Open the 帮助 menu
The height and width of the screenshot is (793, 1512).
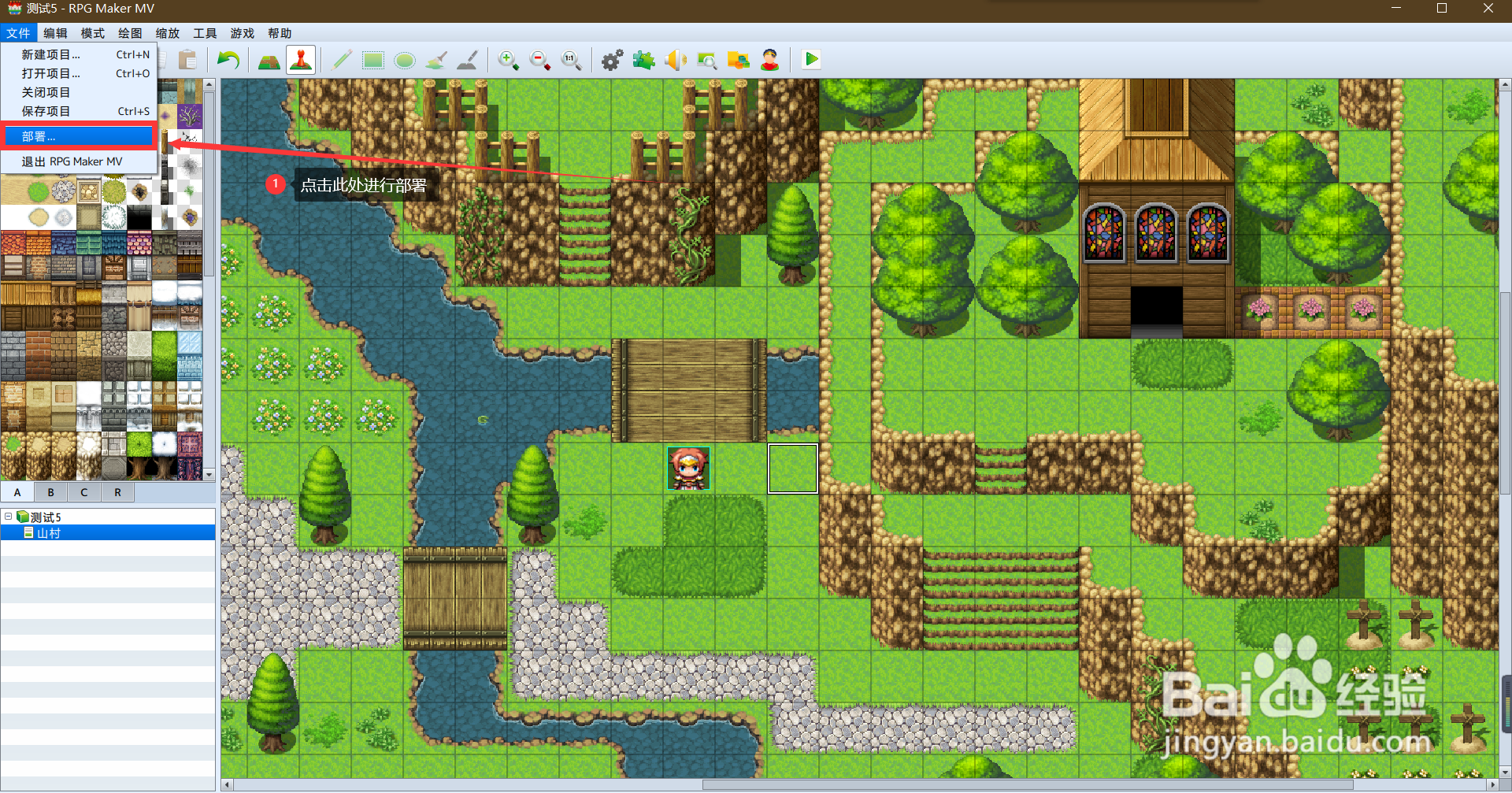click(x=280, y=33)
